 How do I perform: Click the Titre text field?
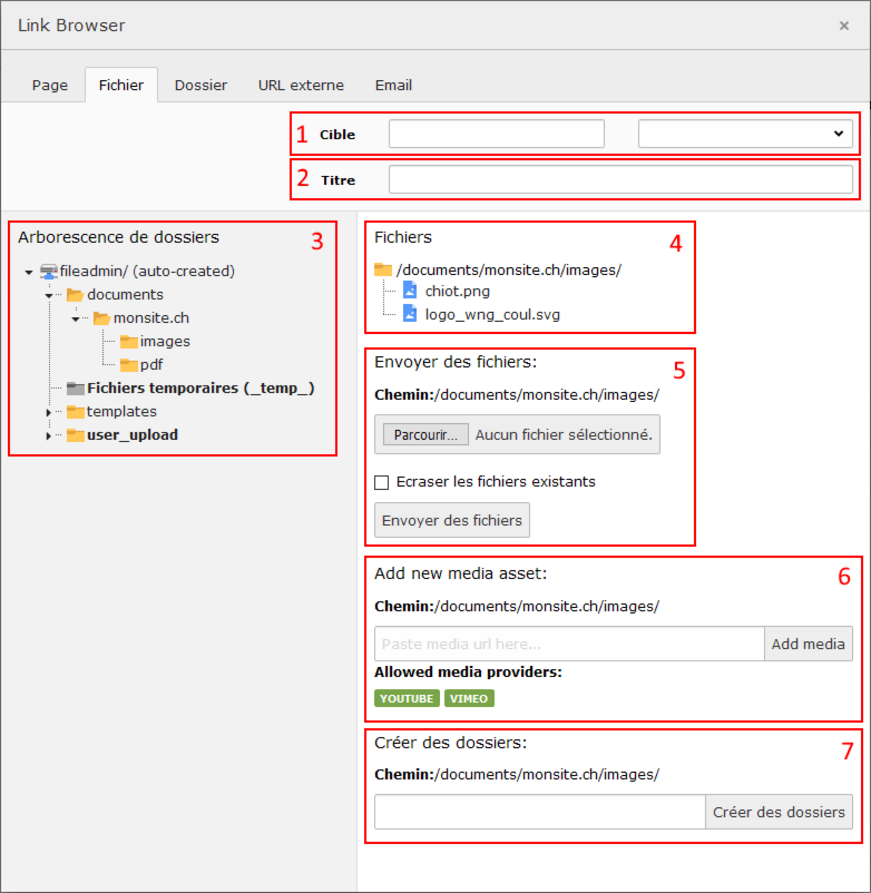point(620,180)
